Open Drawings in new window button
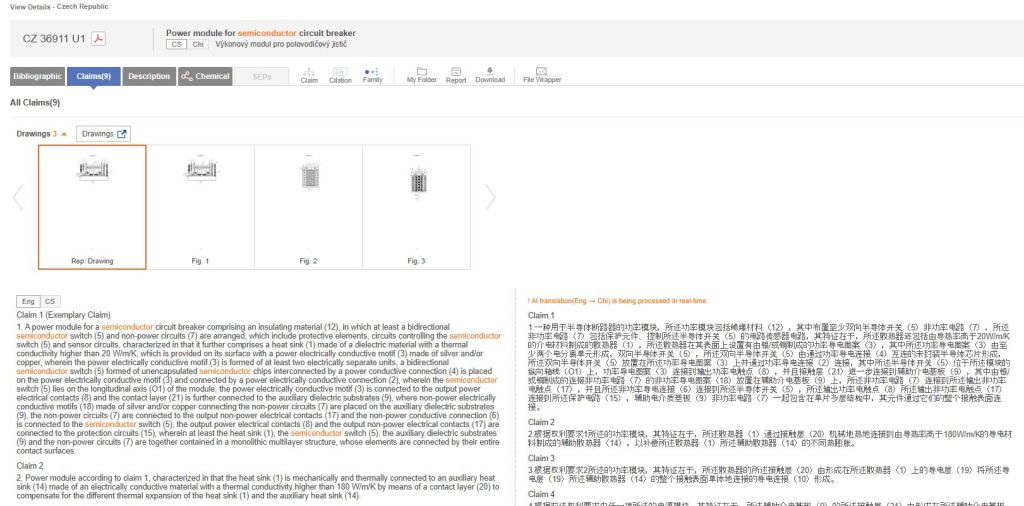This screenshot has width=1024, height=506. point(105,133)
